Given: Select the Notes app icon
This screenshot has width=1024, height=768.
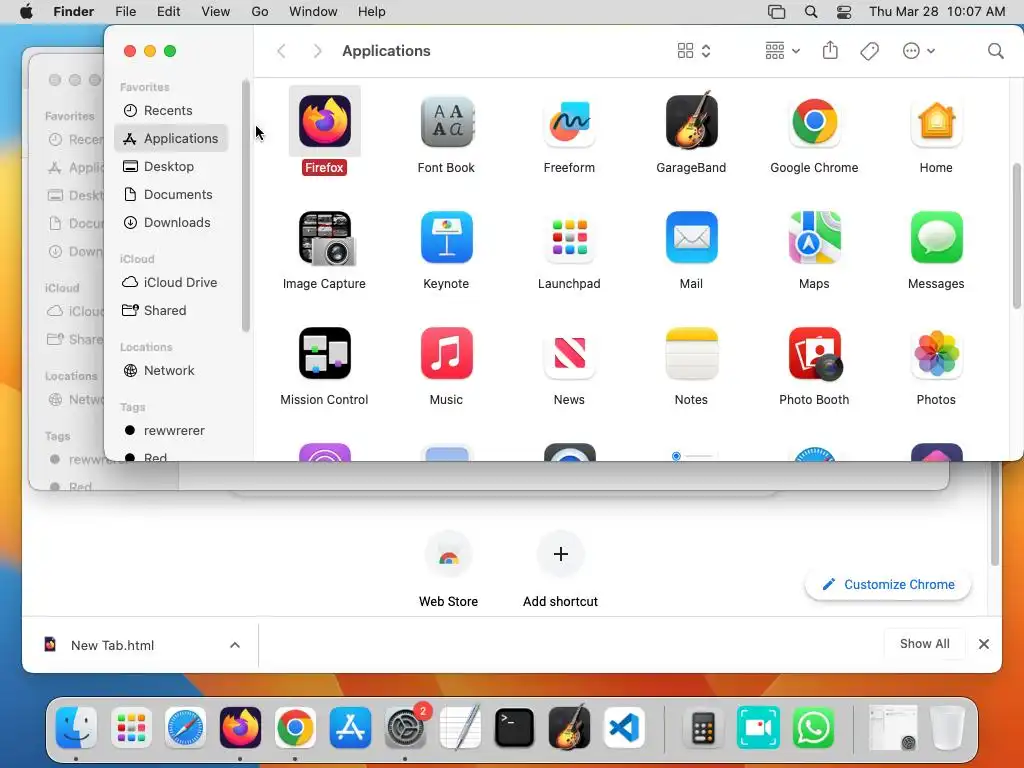Looking at the screenshot, I should [692, 353].
